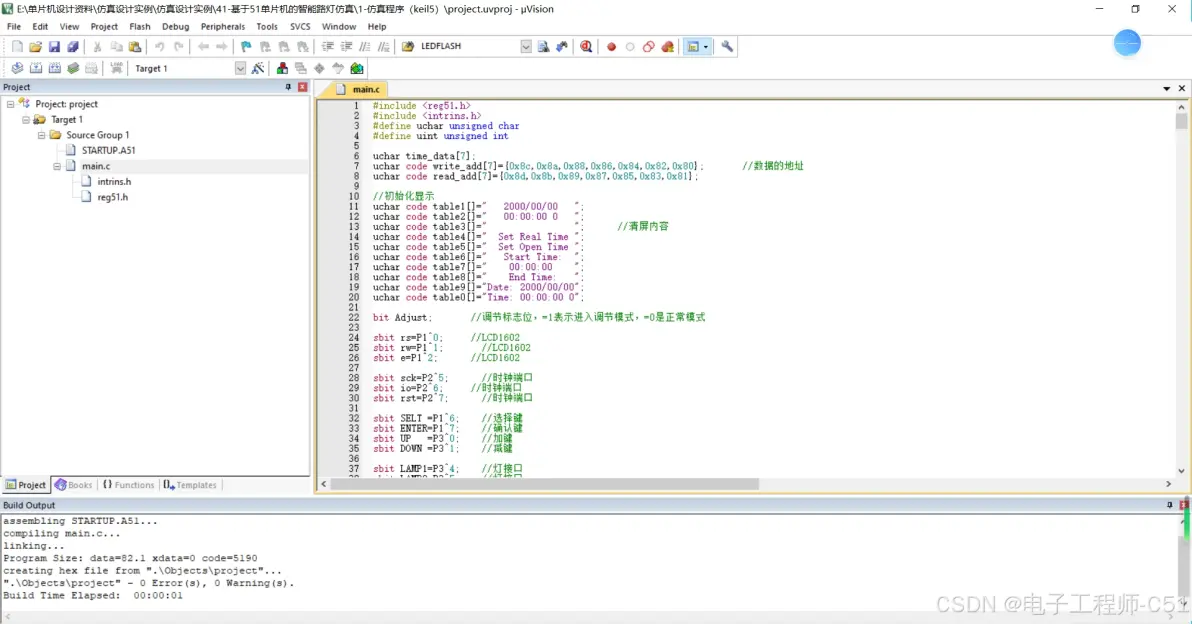Viewport: 1192px width, 624px height.
Task: Click the Open file folder icon
Action: [x=36, y=47]
